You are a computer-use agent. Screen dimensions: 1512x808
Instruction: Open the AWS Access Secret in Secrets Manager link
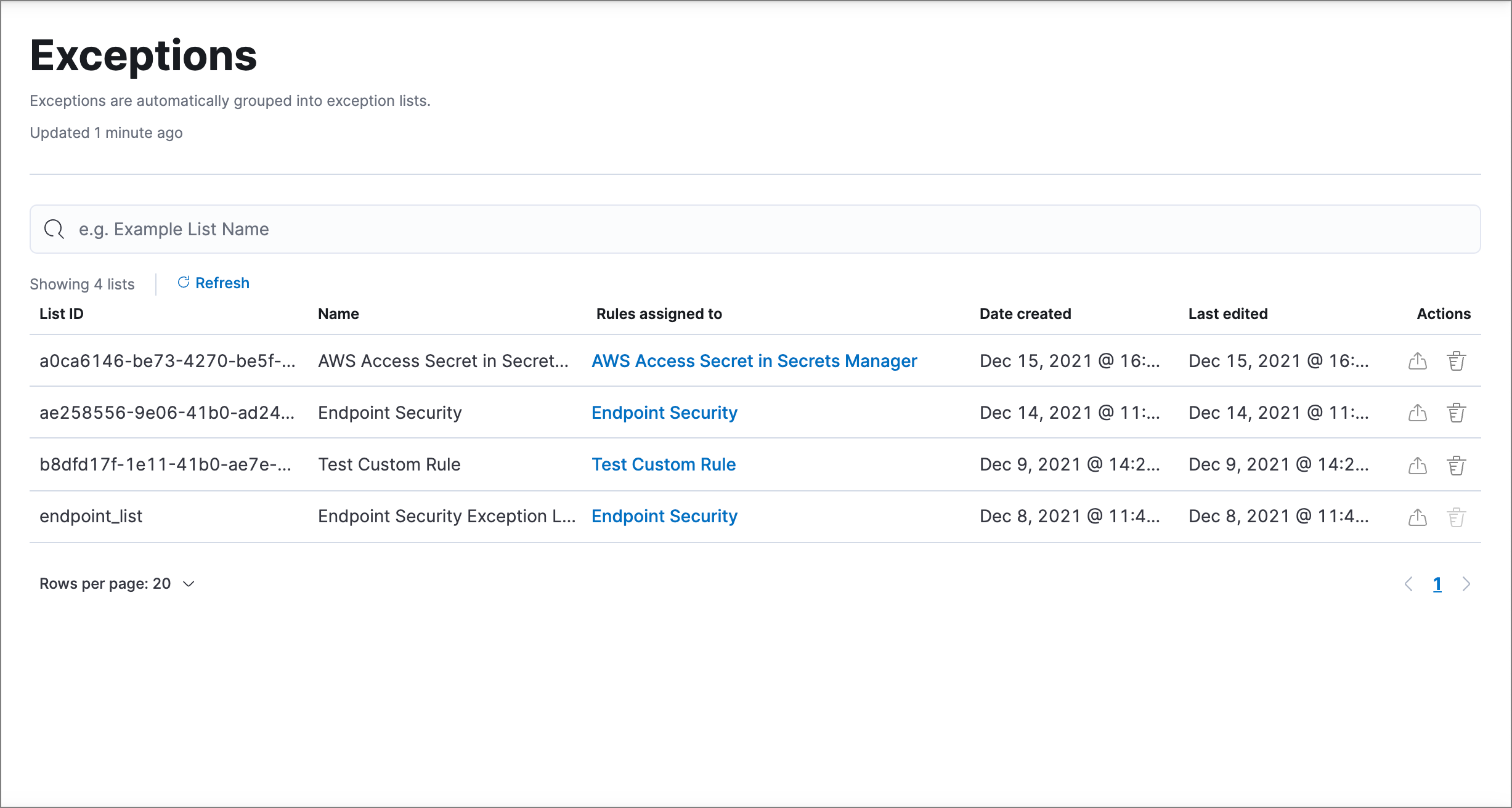tap(754, 361)
